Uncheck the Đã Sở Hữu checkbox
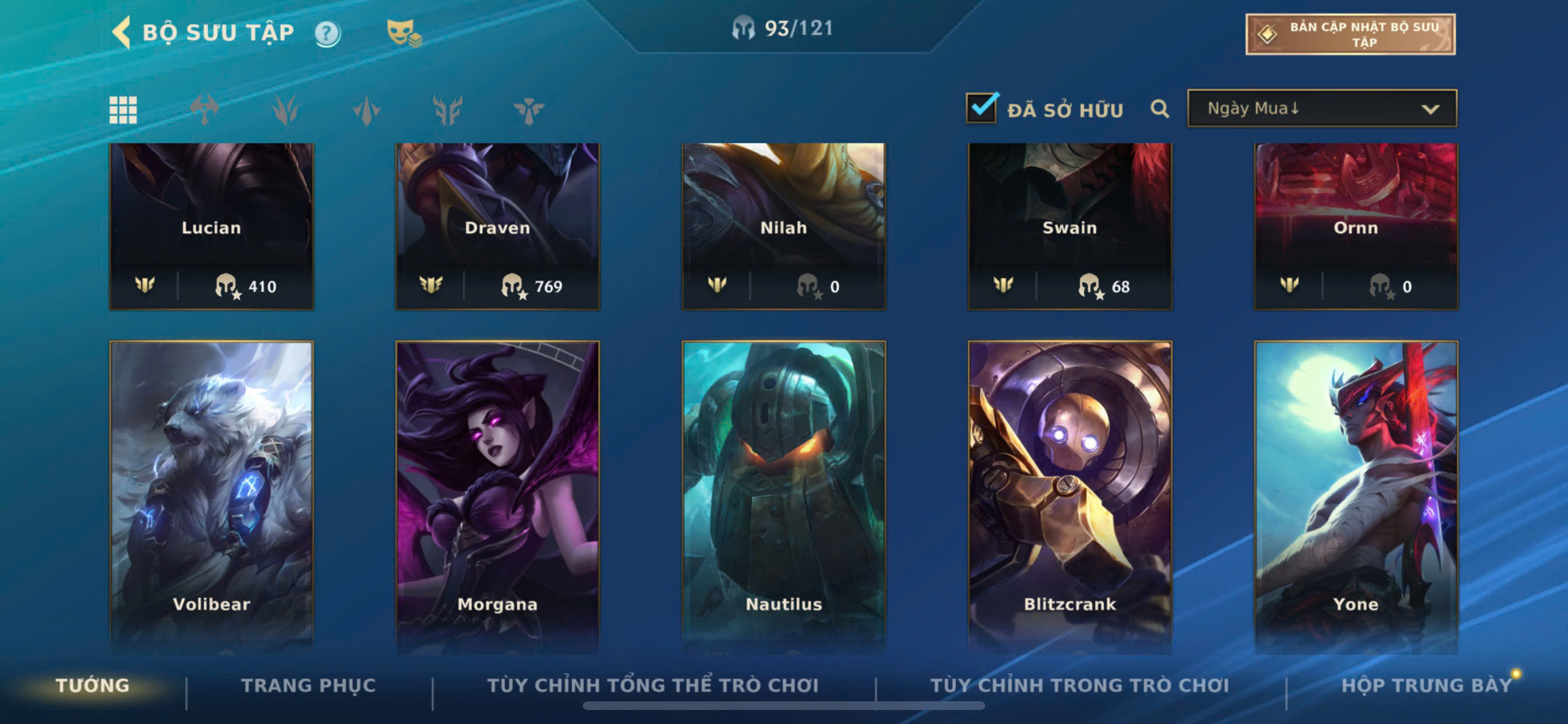Image resolution: width=1568 pixels, height=724 pixels. tap(982, 108)
